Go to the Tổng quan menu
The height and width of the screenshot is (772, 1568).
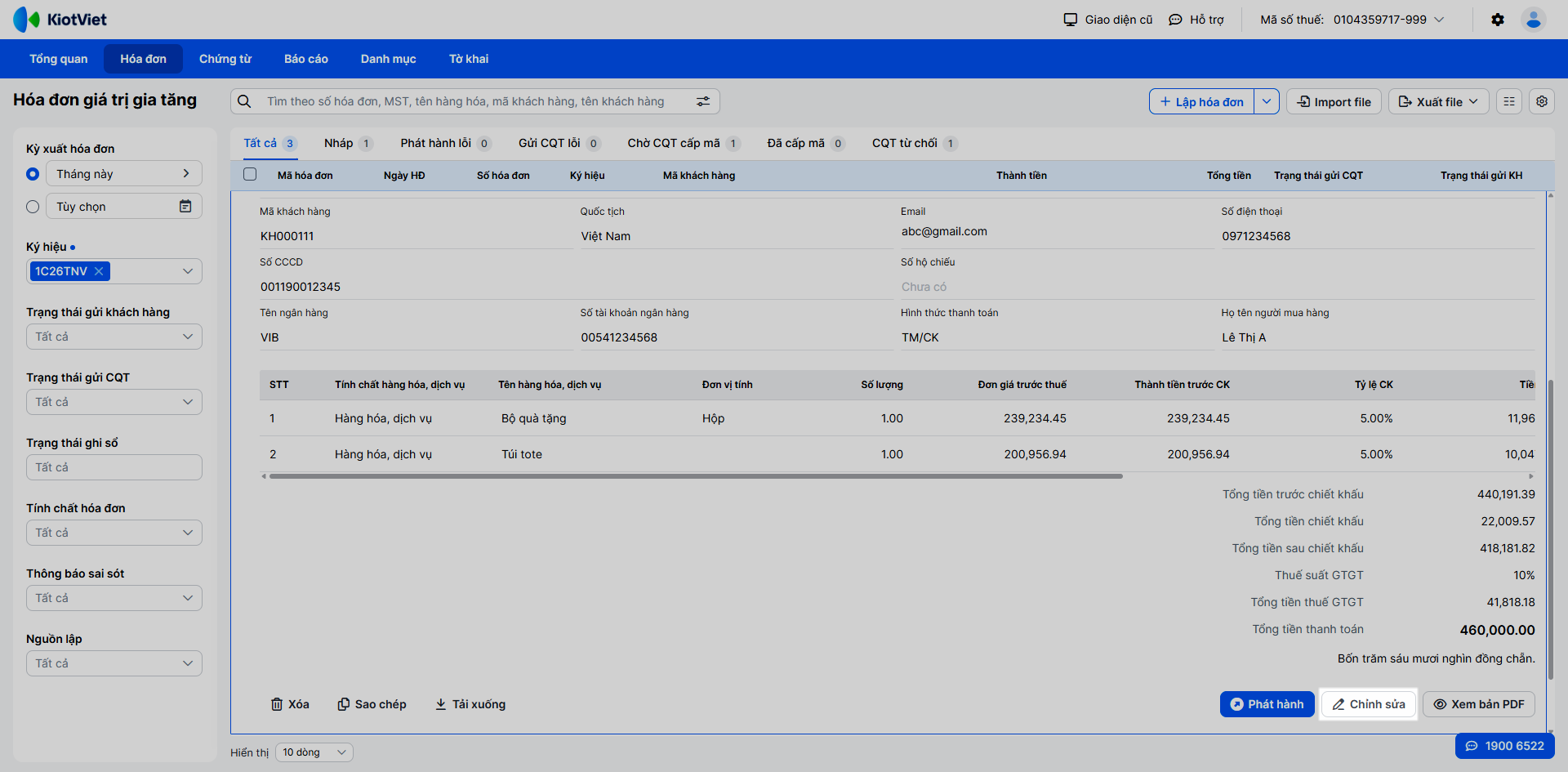(59, 59)
